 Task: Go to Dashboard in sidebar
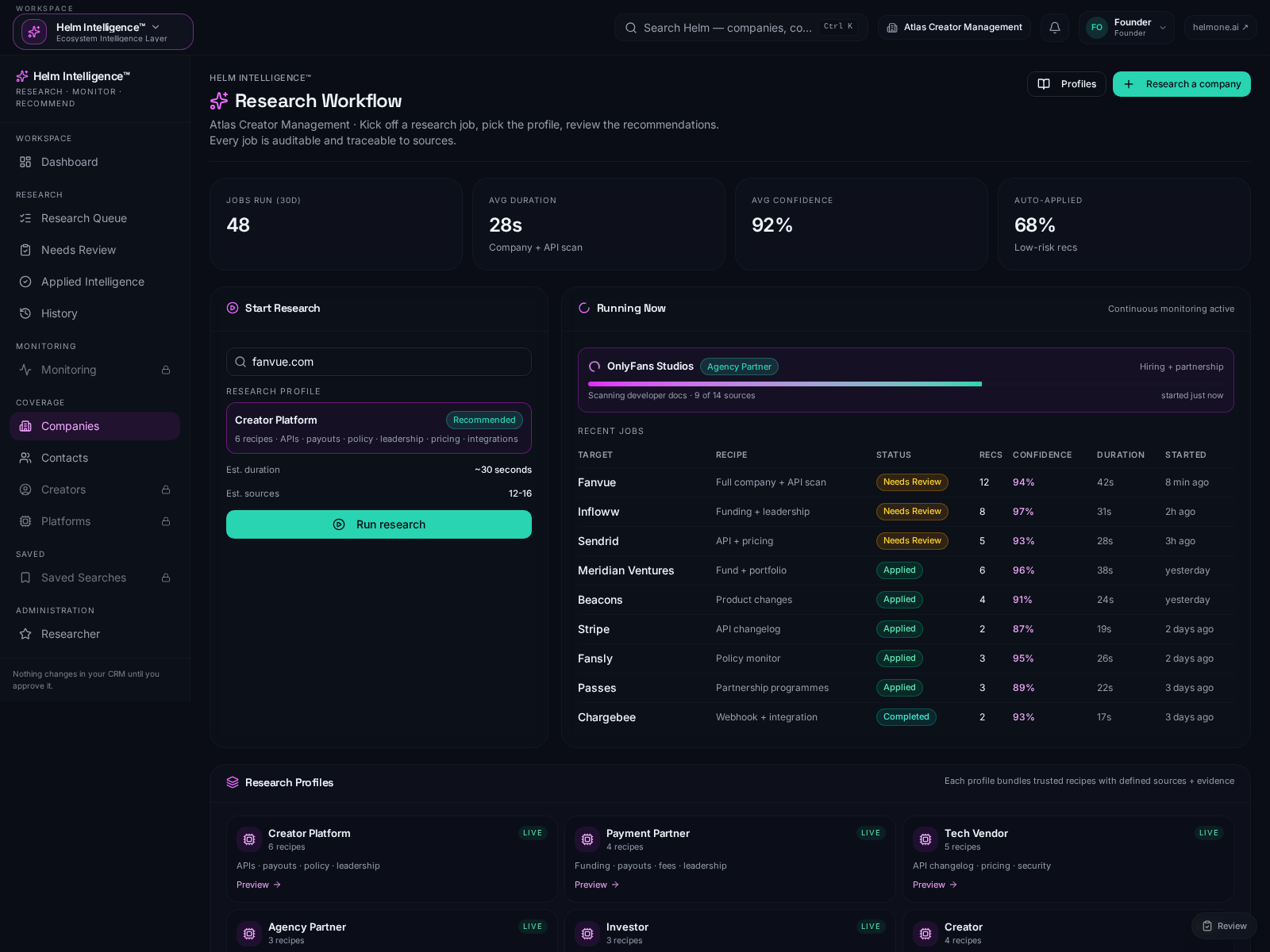pos(95,162)
